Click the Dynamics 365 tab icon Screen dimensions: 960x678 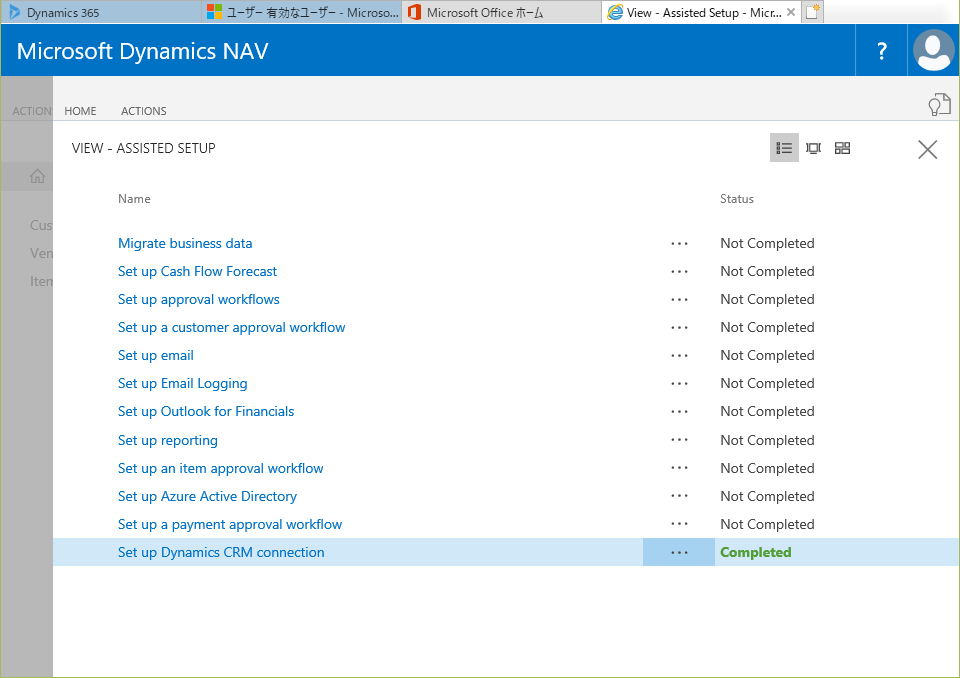pos(15,12)
